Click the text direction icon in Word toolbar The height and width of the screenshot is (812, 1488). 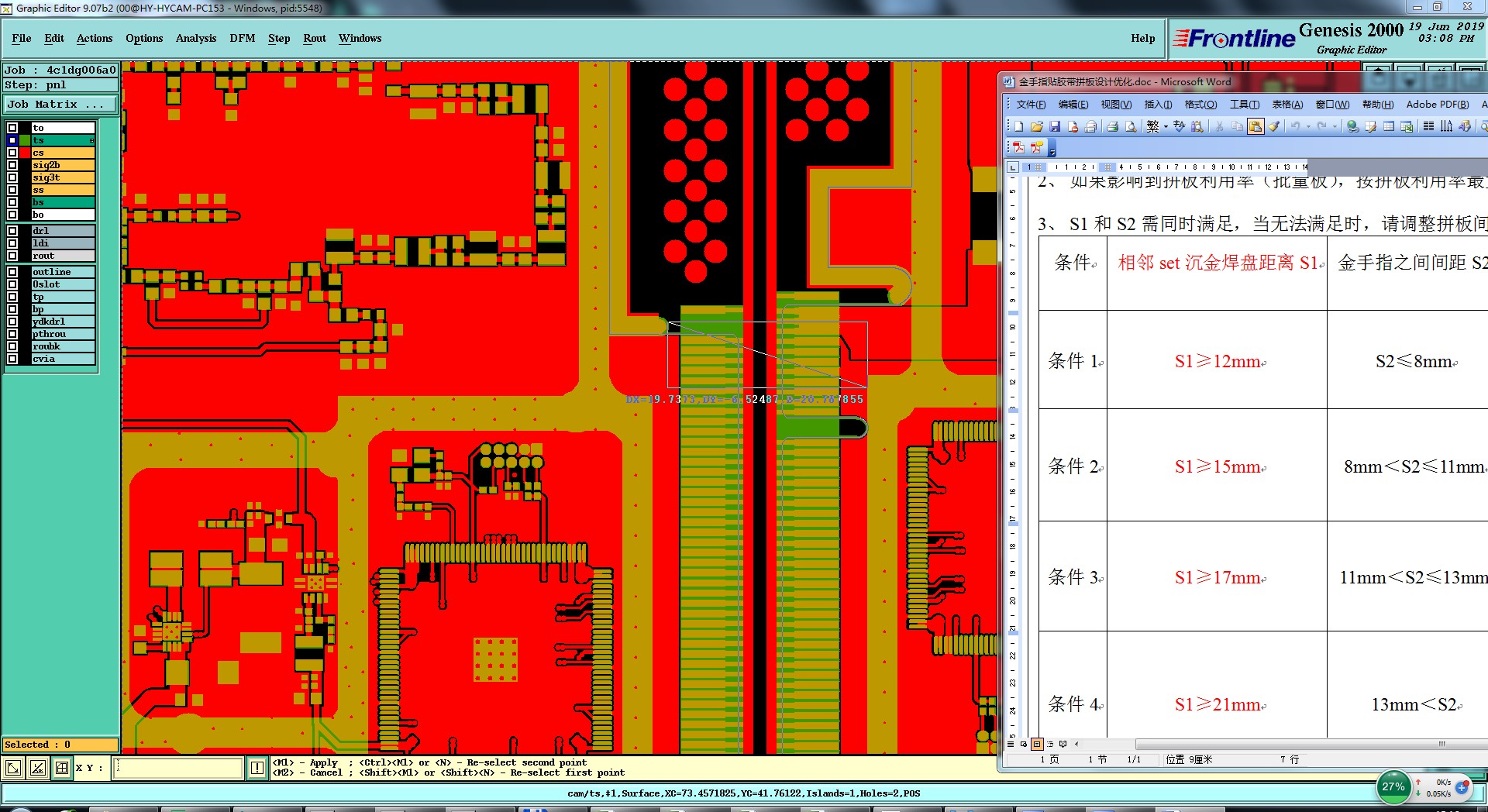(1446, 126)
